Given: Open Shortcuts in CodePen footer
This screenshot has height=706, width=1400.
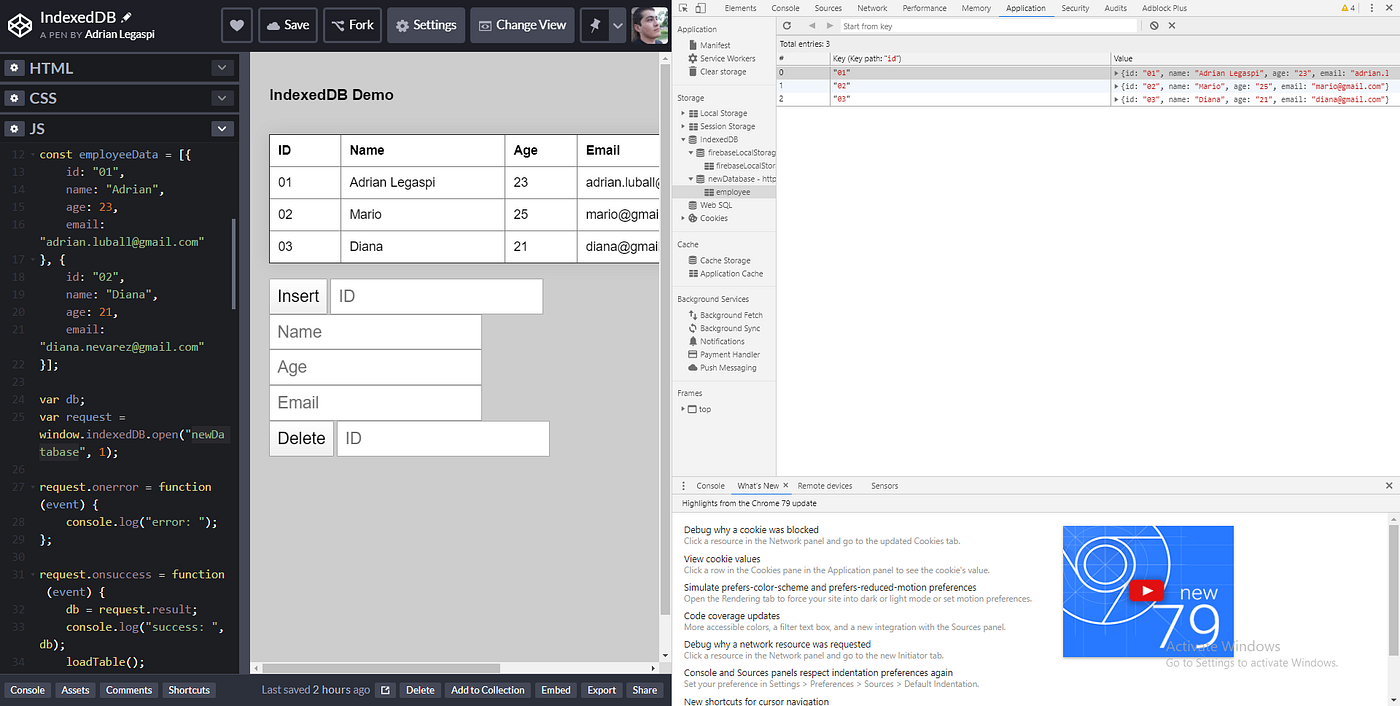Looking at the screenshot, I should click(x=189, y=690).
